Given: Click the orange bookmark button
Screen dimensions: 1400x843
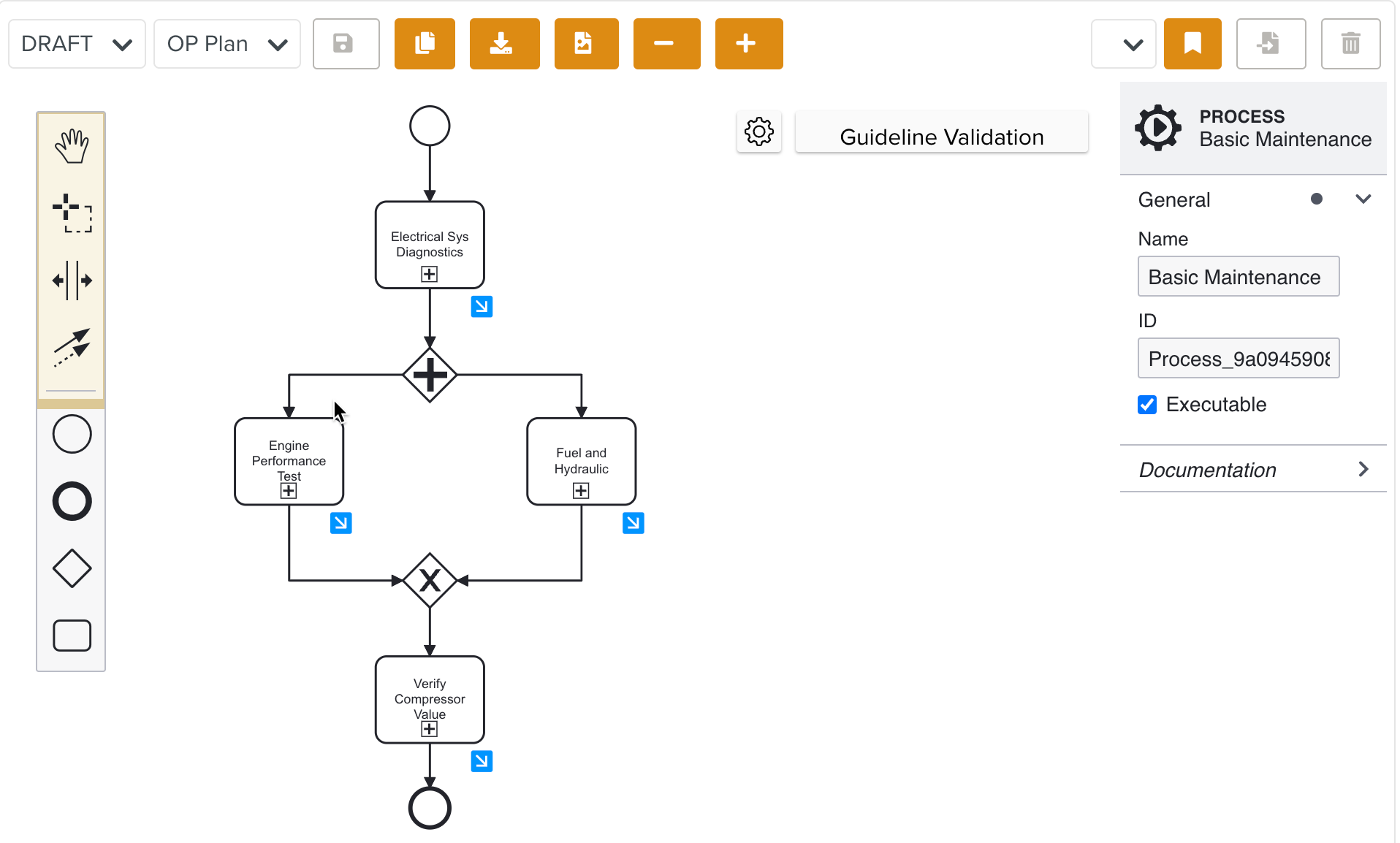Looking at the screenshot, I should [1192, 44].
